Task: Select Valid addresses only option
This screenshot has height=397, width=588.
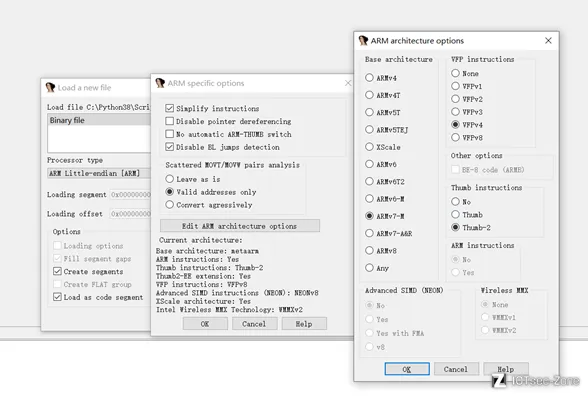Action: (x=170, y=192)
